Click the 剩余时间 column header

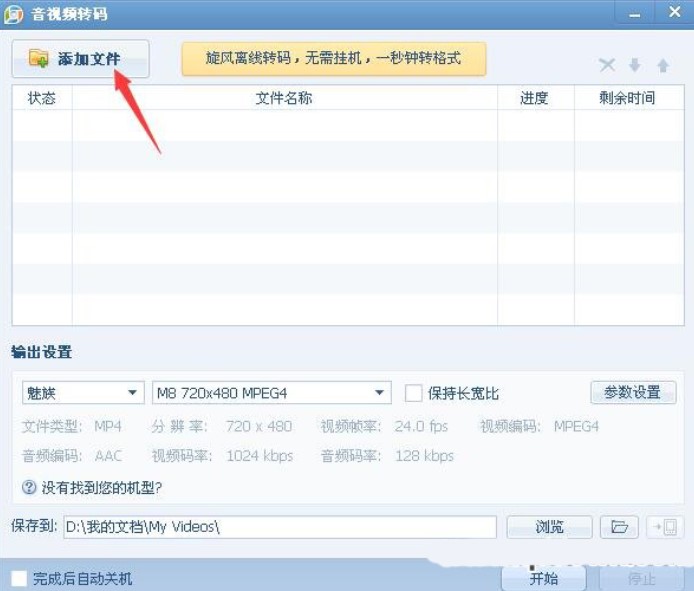tap(629, 98)
